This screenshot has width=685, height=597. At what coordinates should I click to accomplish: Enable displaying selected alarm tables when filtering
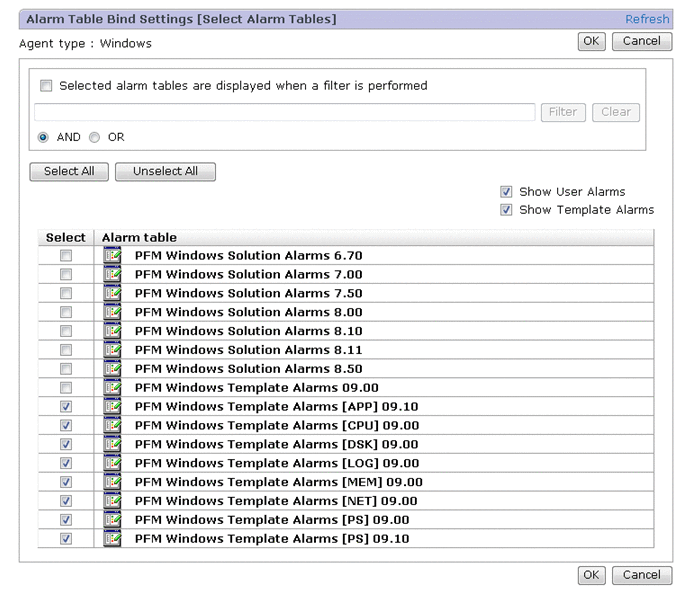pyautogui.click(x=46, y=85)
